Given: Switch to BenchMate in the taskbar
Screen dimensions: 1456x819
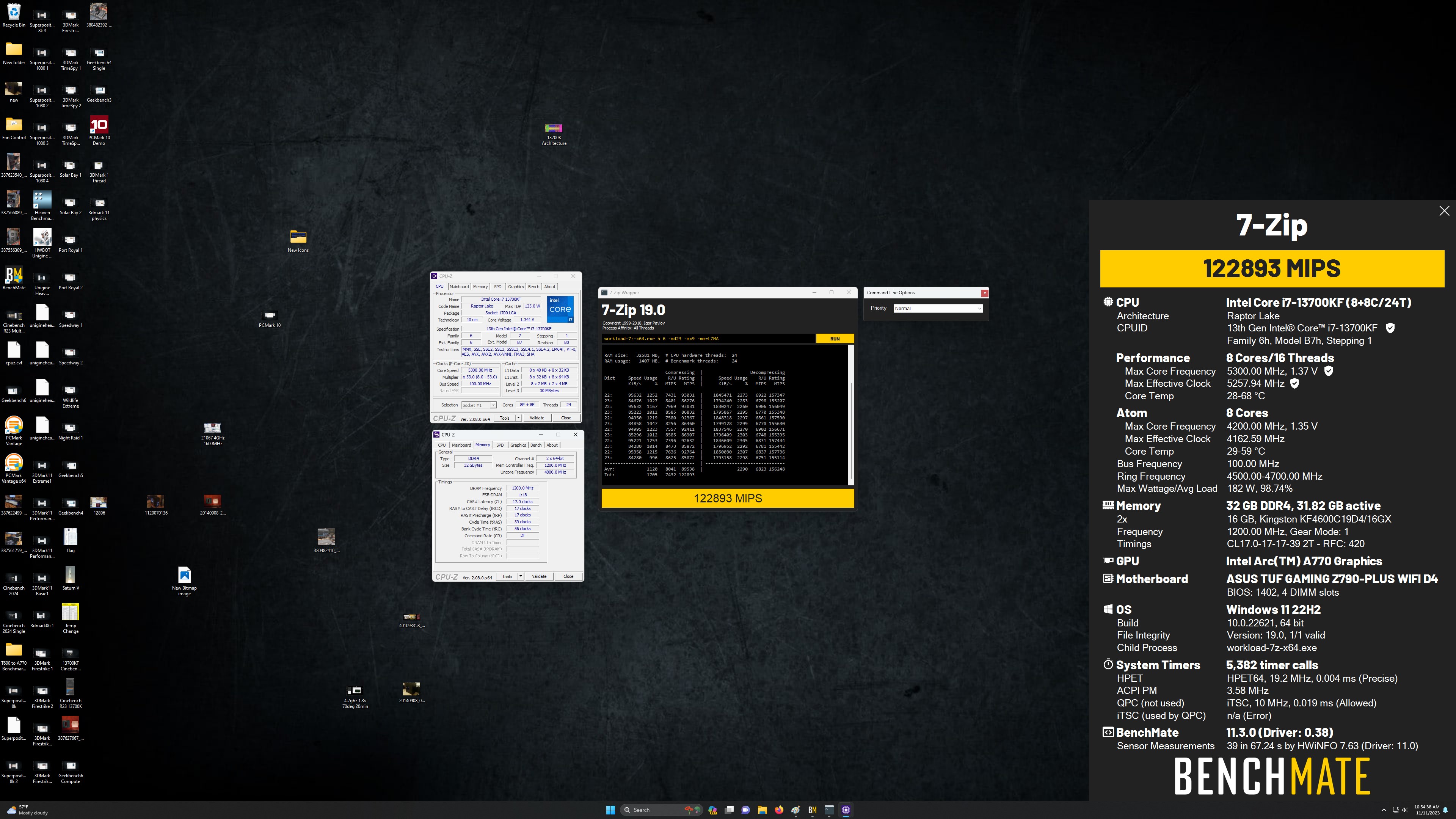Looking at the screenshot, I should 812,810.
